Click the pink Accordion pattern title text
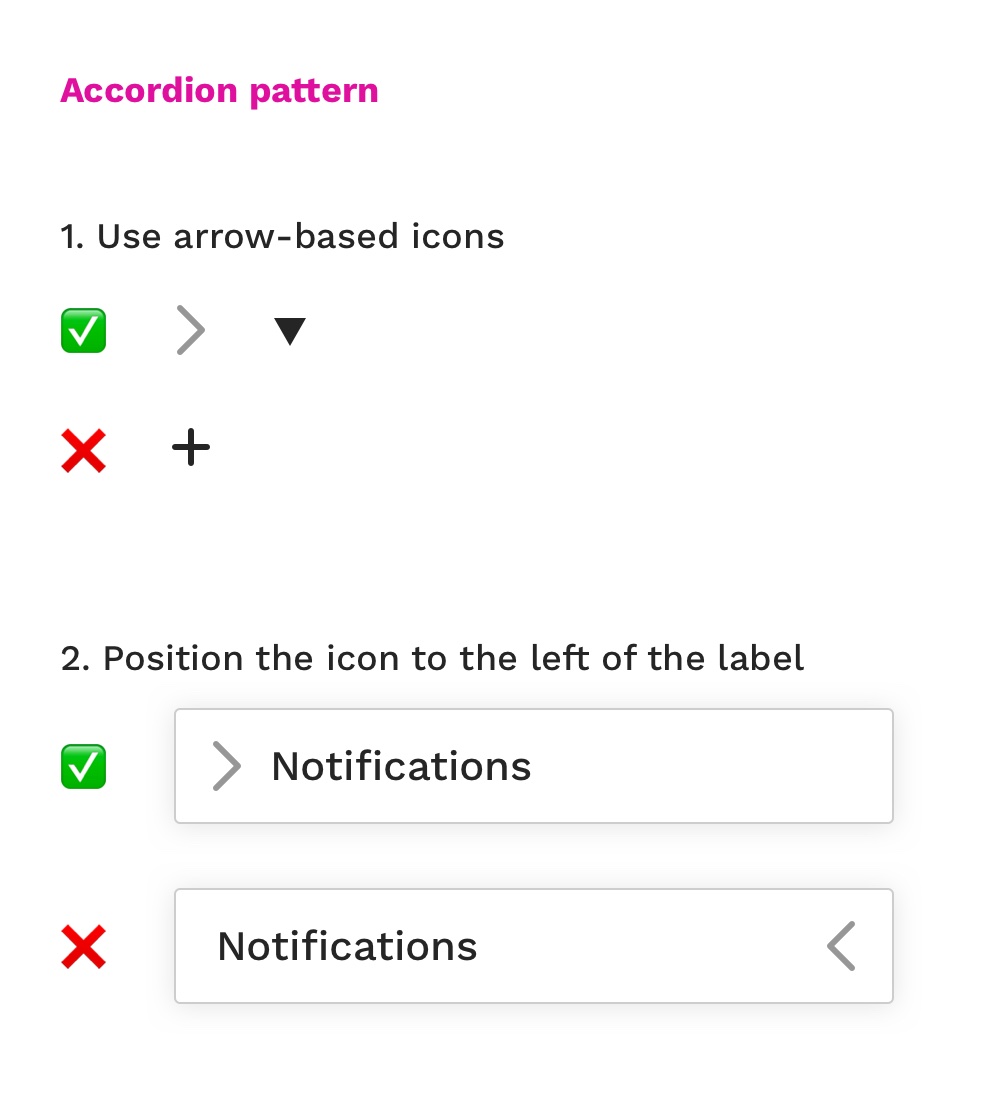988x1104 pixels. (x=219, y=90)
